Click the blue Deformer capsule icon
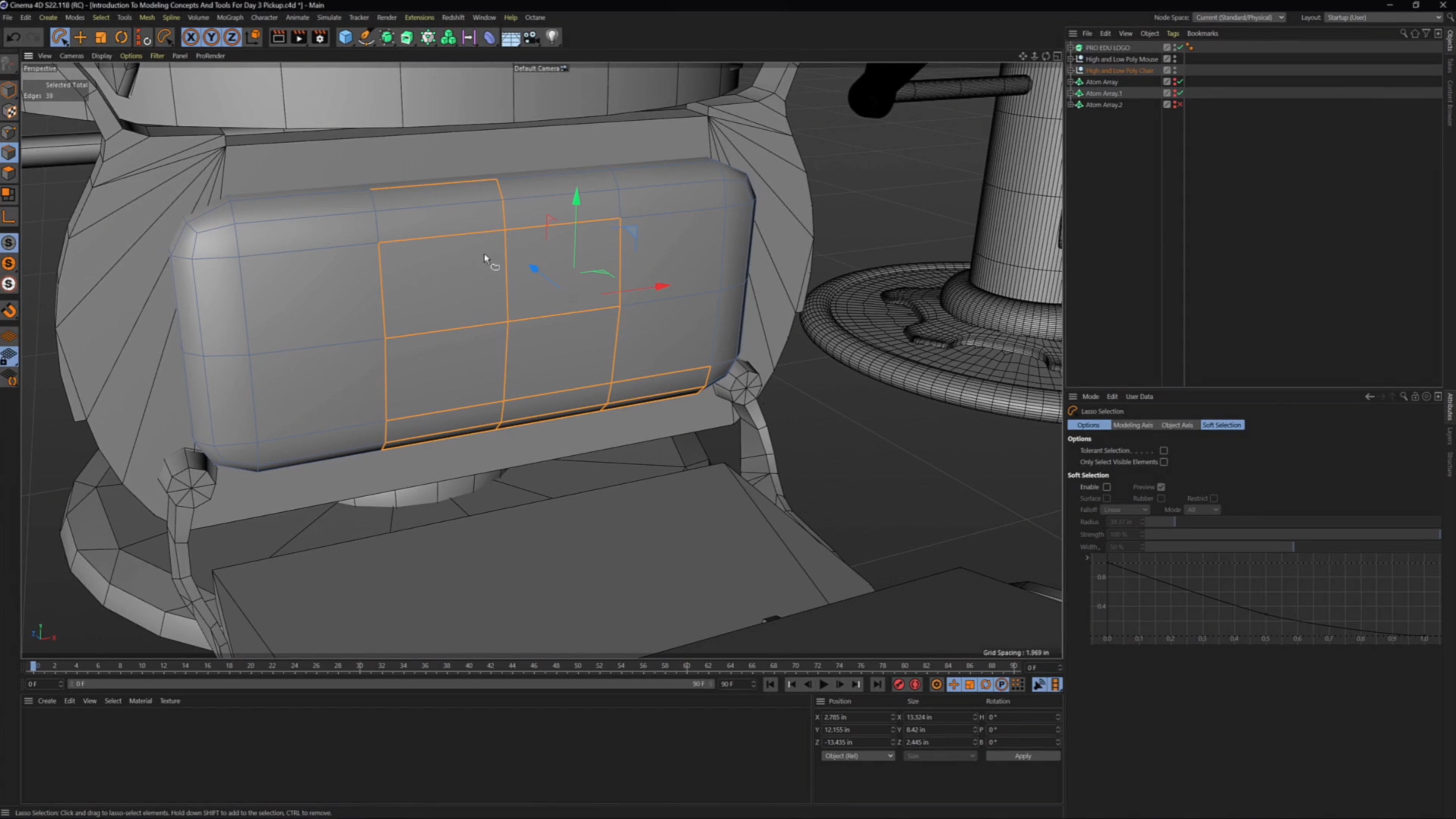1456x819 pixels. 490,37
